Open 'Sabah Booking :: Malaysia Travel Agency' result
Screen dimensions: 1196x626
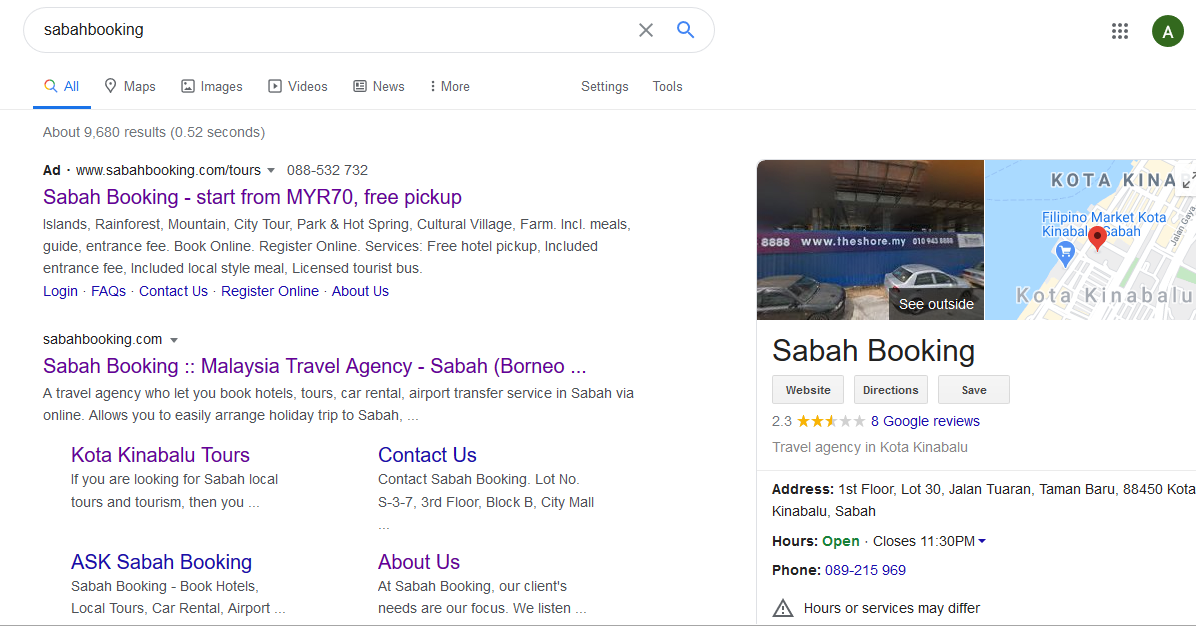(x=314, y=366)
